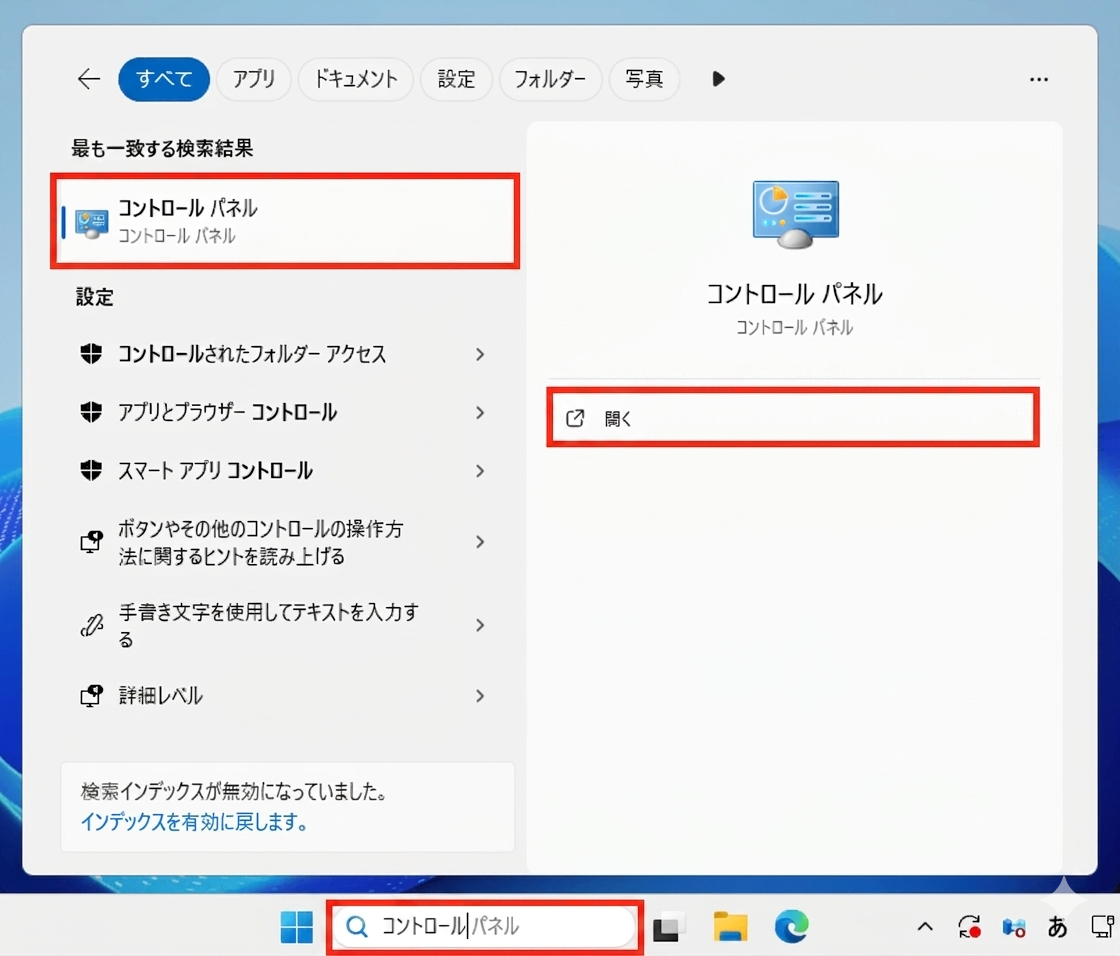Click the open-external icon beside 開く

pos(575,419)
